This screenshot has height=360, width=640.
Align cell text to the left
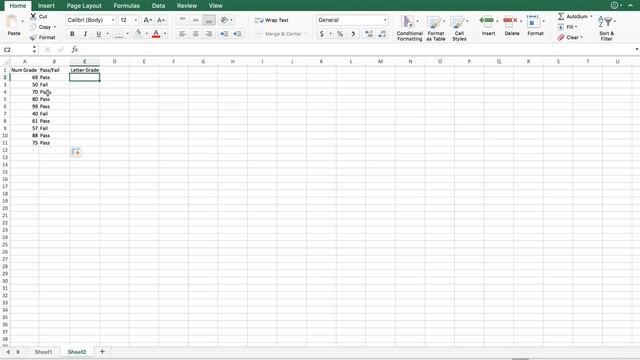tap(182, 34)
